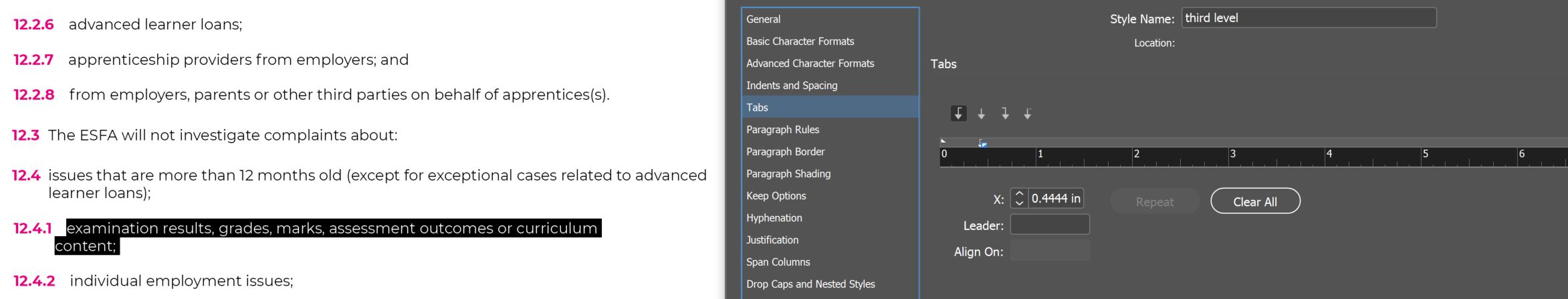The width and height of the screenshot is (1568, 299).
Task: Click the Leader input field
Action: click(1049, 225)
